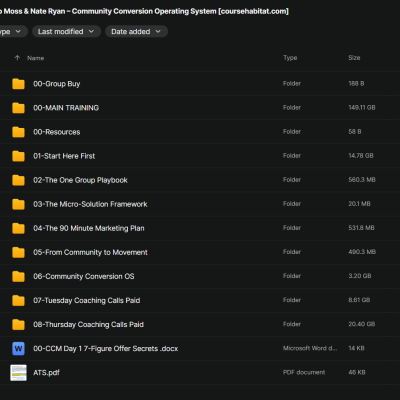The height and width of the screenshot is (400, 400).
Task: Click the 3.20 GB size value
Action: point(360,276)
